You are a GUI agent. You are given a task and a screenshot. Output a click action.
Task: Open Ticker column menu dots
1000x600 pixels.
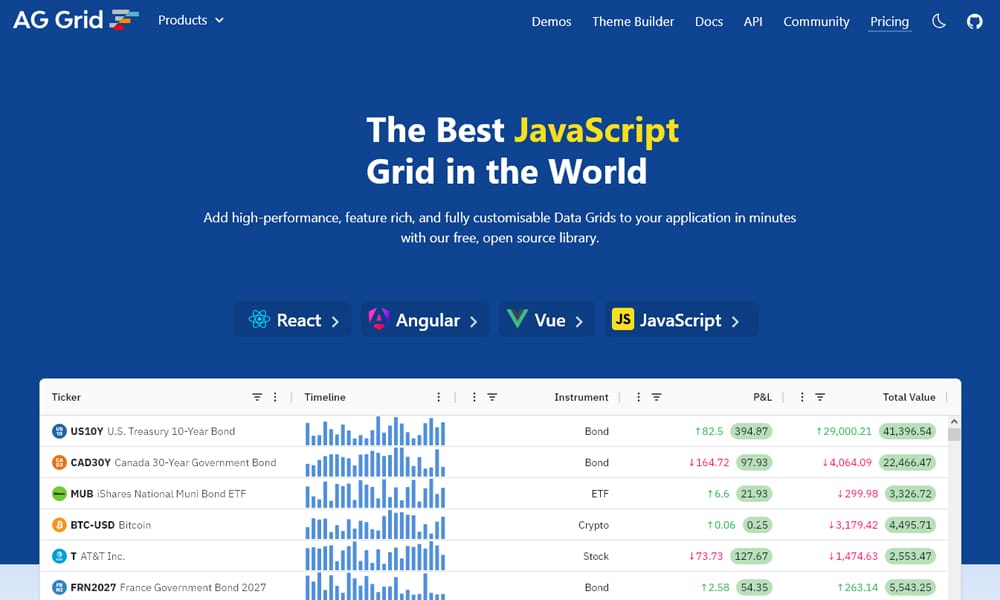[x=275, y=397]
